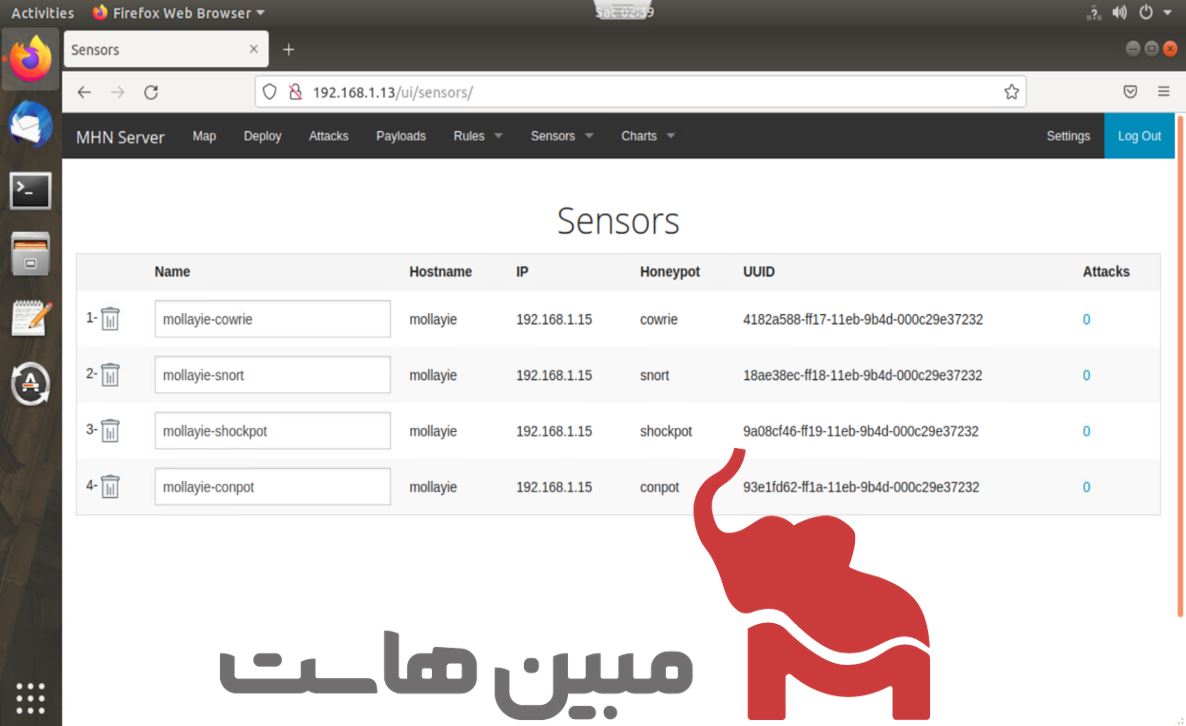This screenshot has height=726, width=1186.
Task: Edit the mollayie-shockpot name field
Action: tap(272, 431)
